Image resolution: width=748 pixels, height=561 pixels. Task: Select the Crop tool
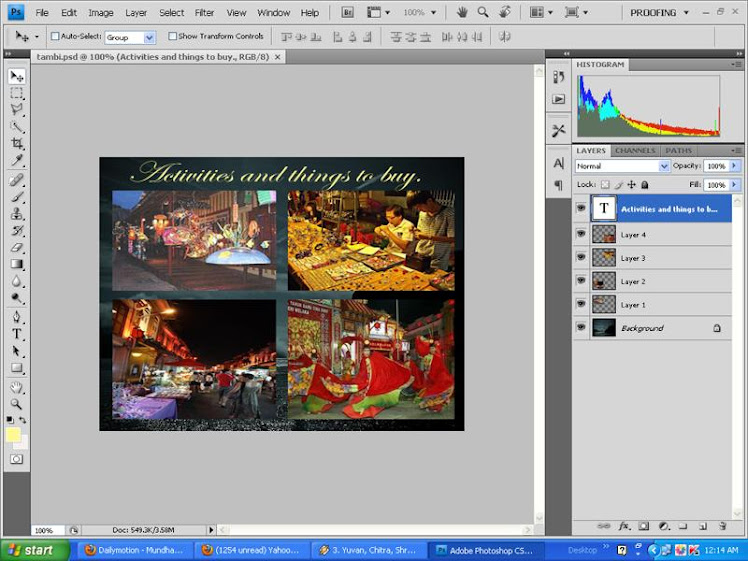tap(17, 143)
